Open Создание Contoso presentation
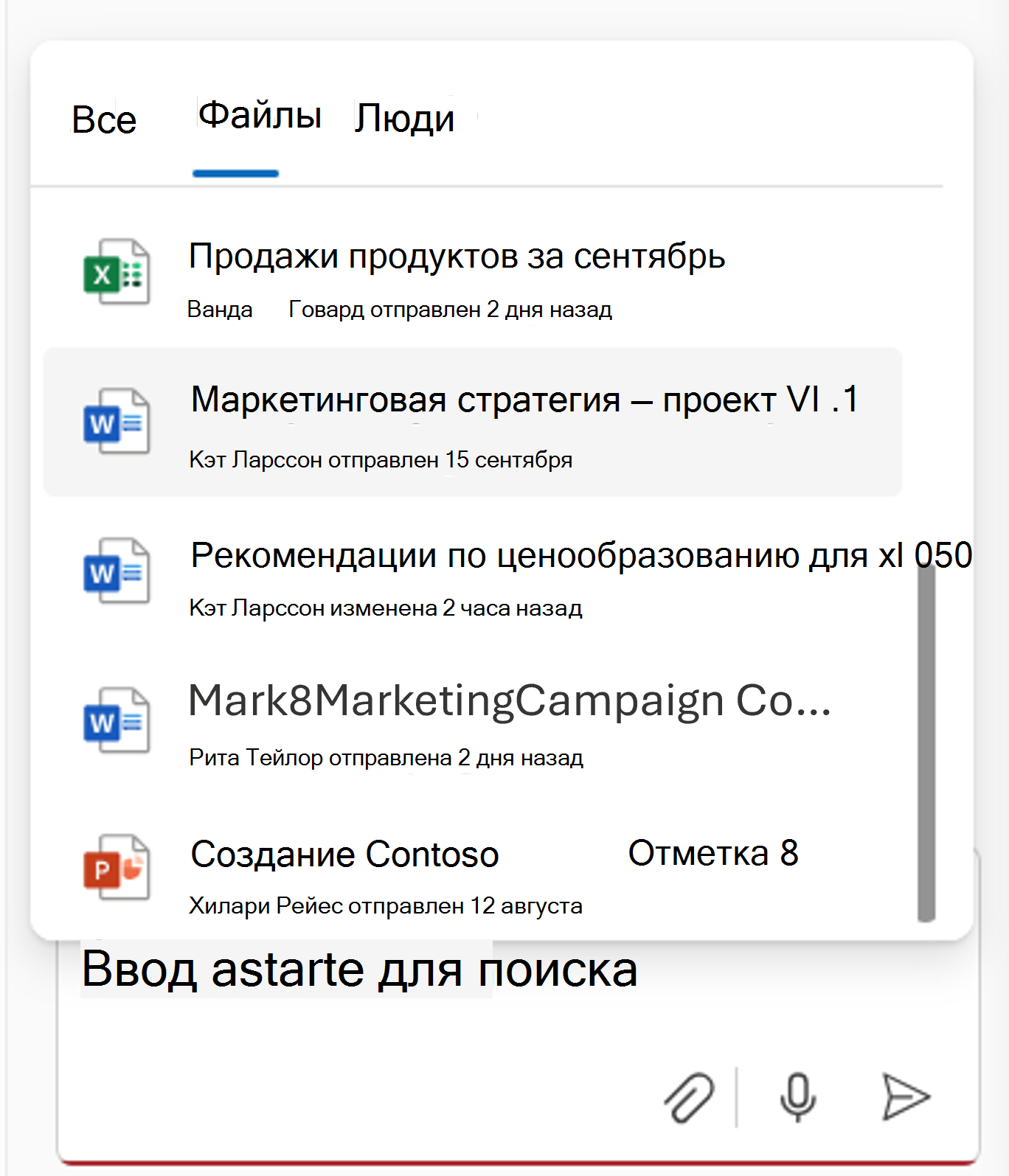Screen dimensions: 1009x1176 click(344, 855)
